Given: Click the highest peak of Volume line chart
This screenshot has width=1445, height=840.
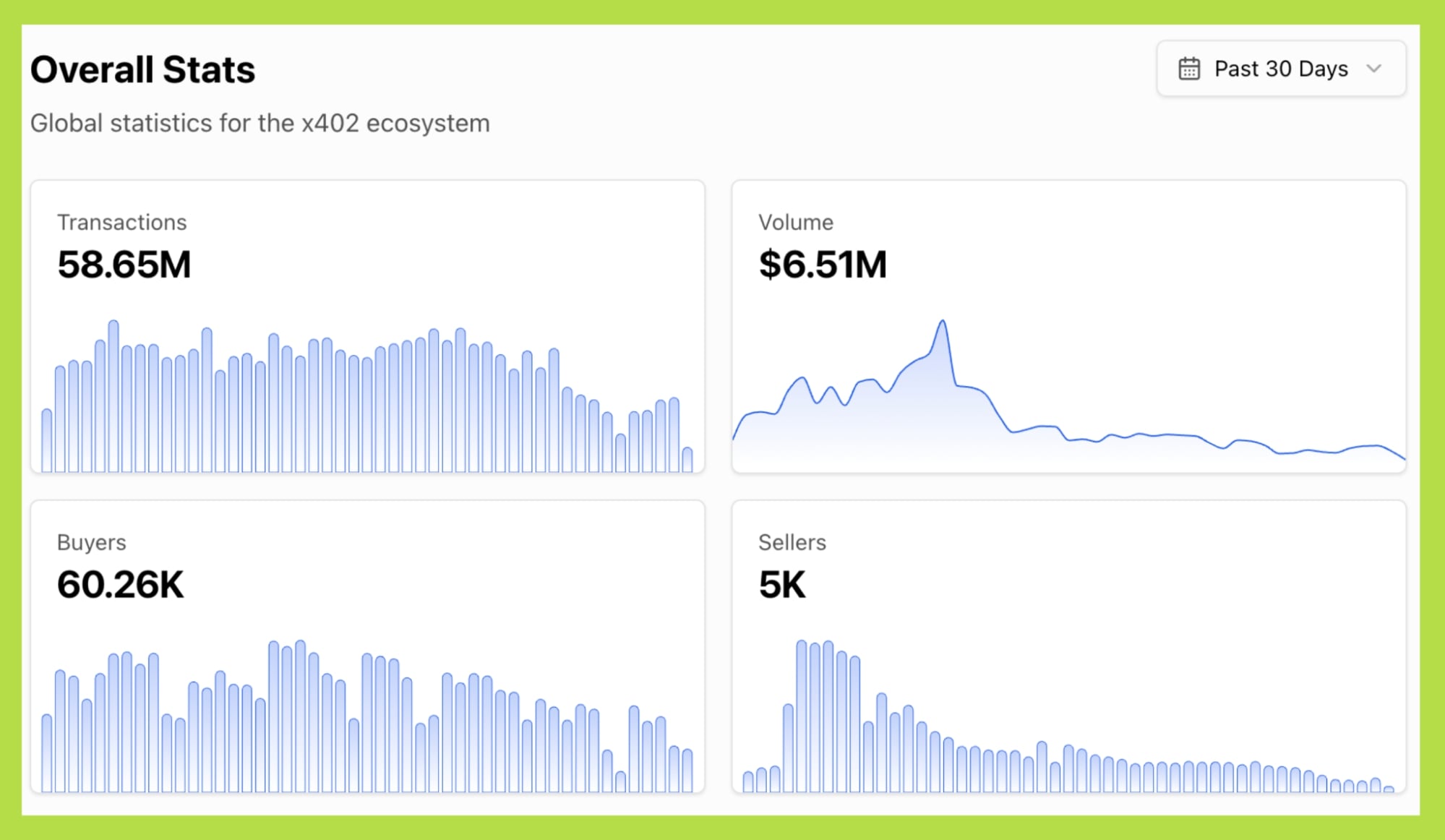Looking at the screenshot, I should point(943,322).
